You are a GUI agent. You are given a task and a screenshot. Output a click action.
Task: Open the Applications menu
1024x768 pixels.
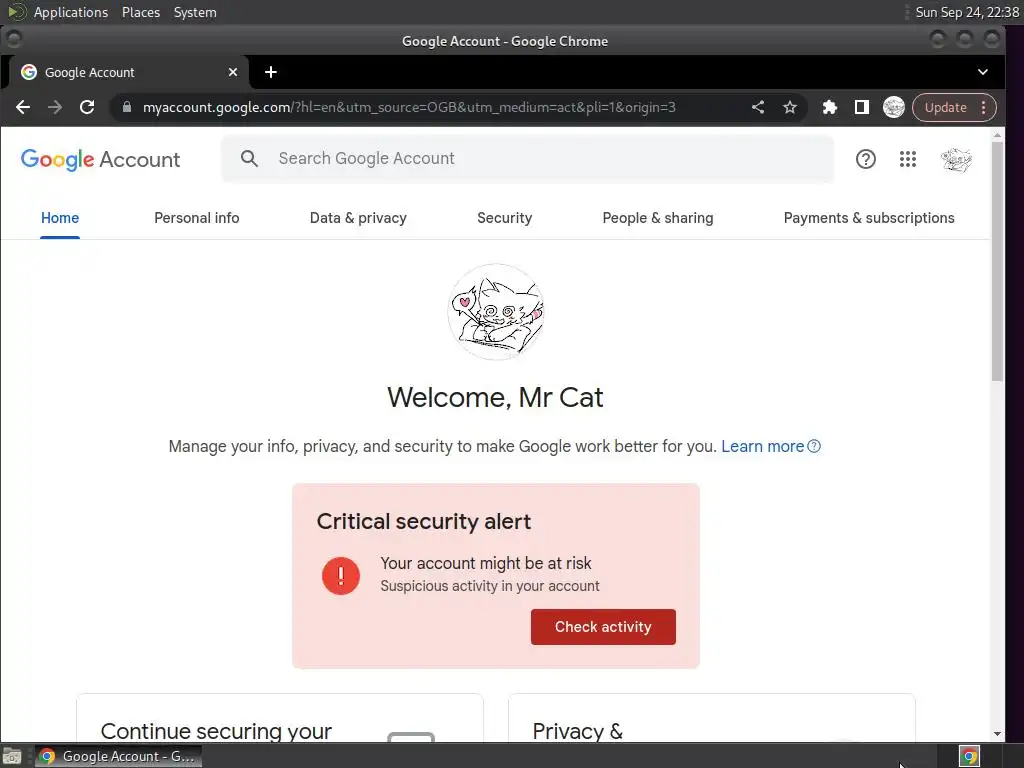click(x=71, y=12)
